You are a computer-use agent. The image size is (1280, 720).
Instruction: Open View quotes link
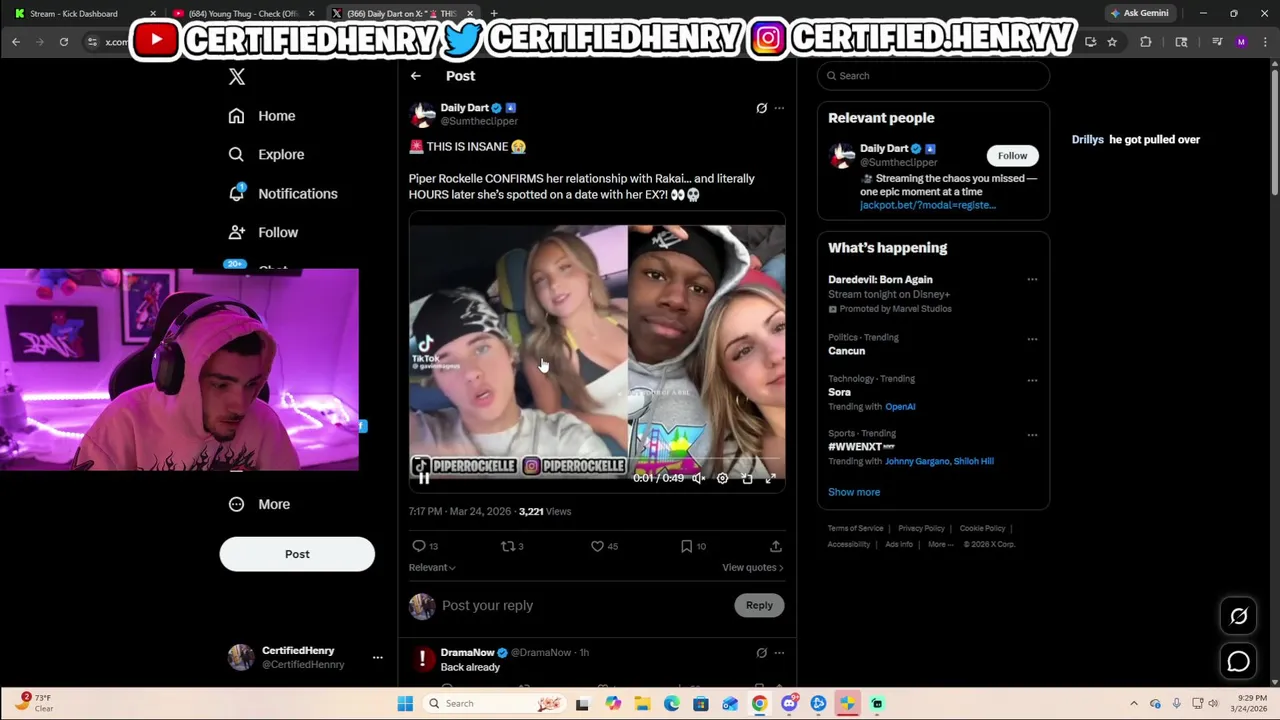[x=752, y=567]
